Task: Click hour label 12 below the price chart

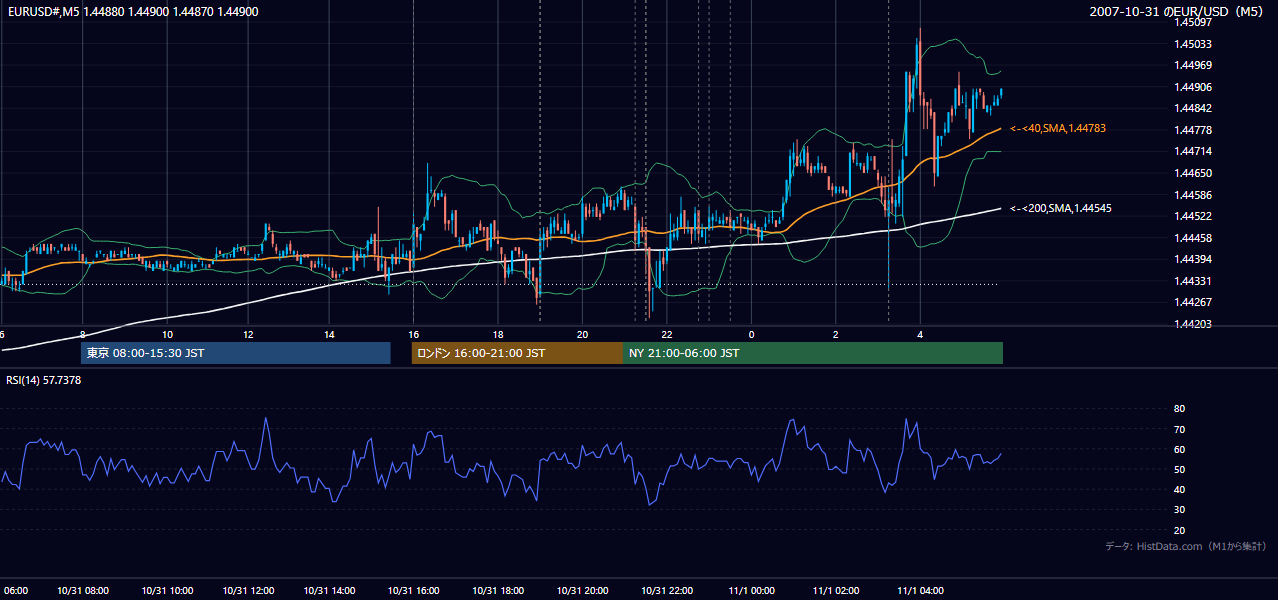Action: coord(249,334)
